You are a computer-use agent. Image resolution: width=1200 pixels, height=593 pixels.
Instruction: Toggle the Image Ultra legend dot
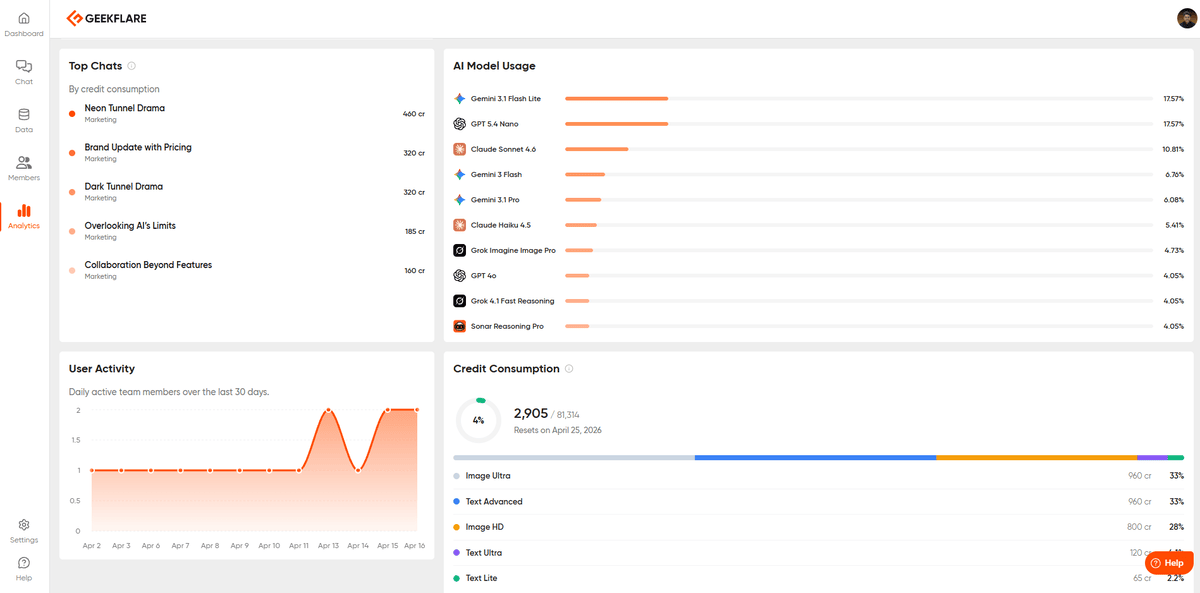pos(457,475)
